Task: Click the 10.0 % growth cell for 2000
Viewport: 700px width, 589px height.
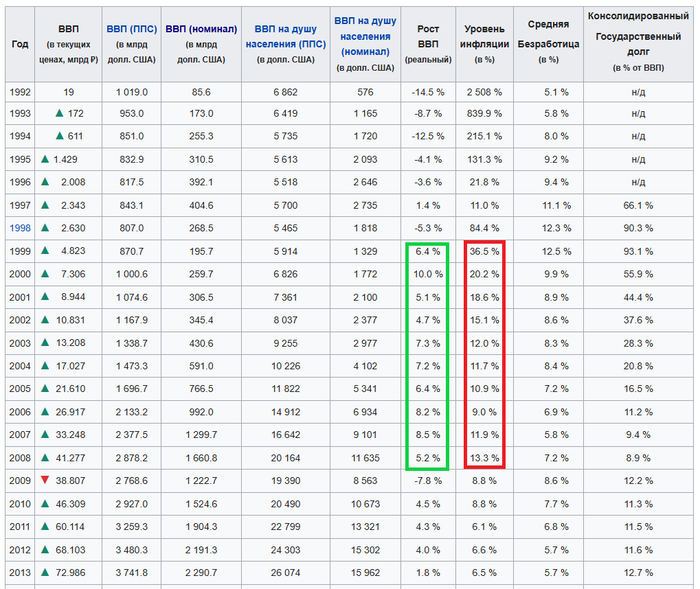Action: tap(428, 274)
